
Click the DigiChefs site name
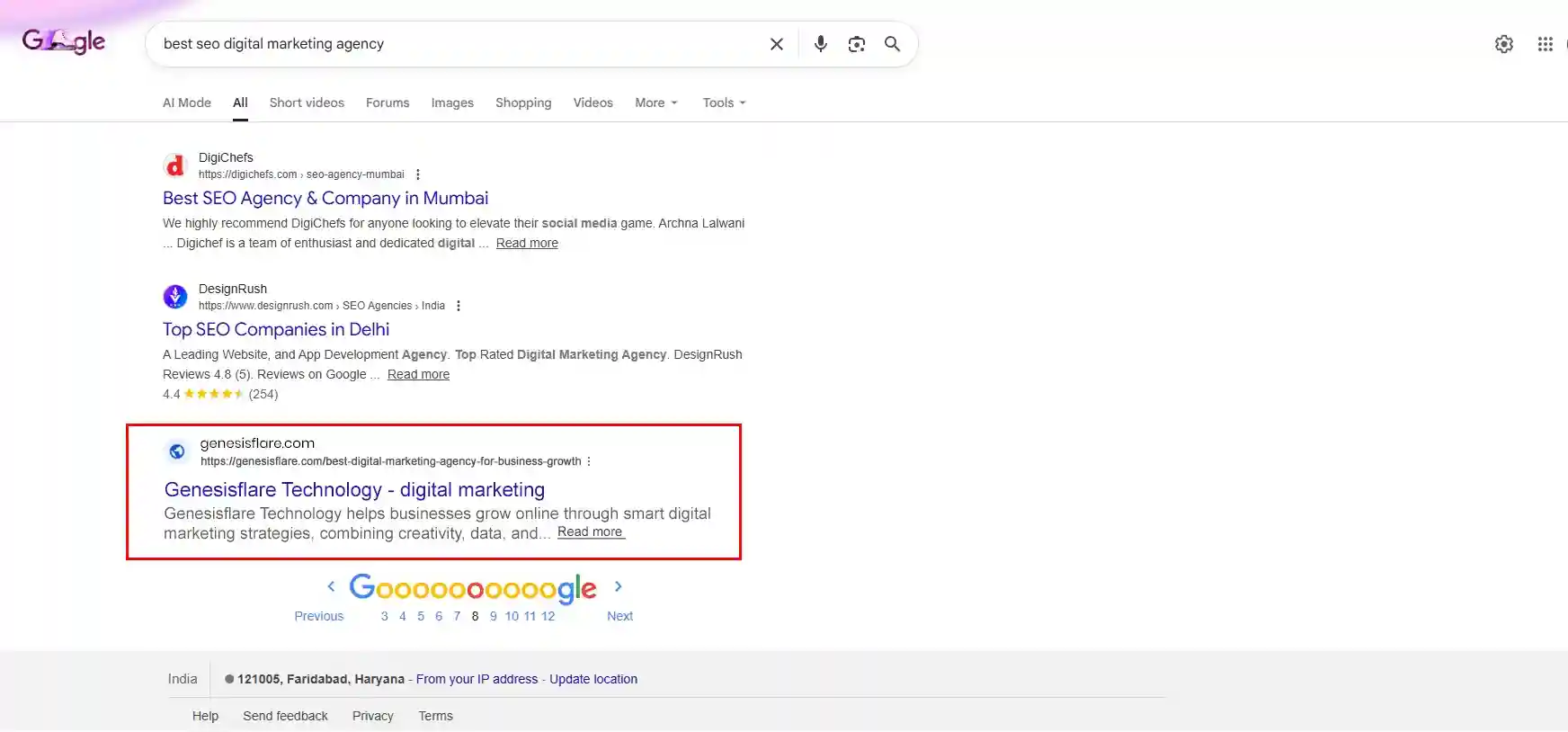click(x=226, y=157)
